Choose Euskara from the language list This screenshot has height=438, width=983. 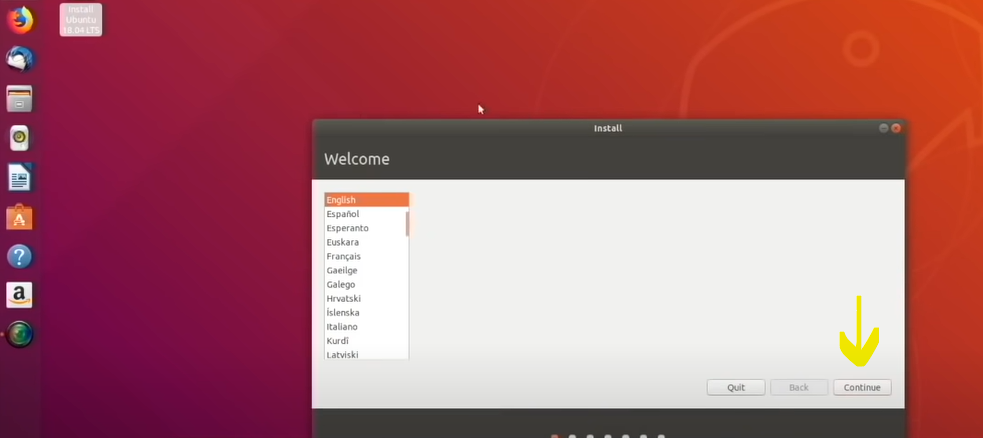pyautogui.click(x=367, y=242)
